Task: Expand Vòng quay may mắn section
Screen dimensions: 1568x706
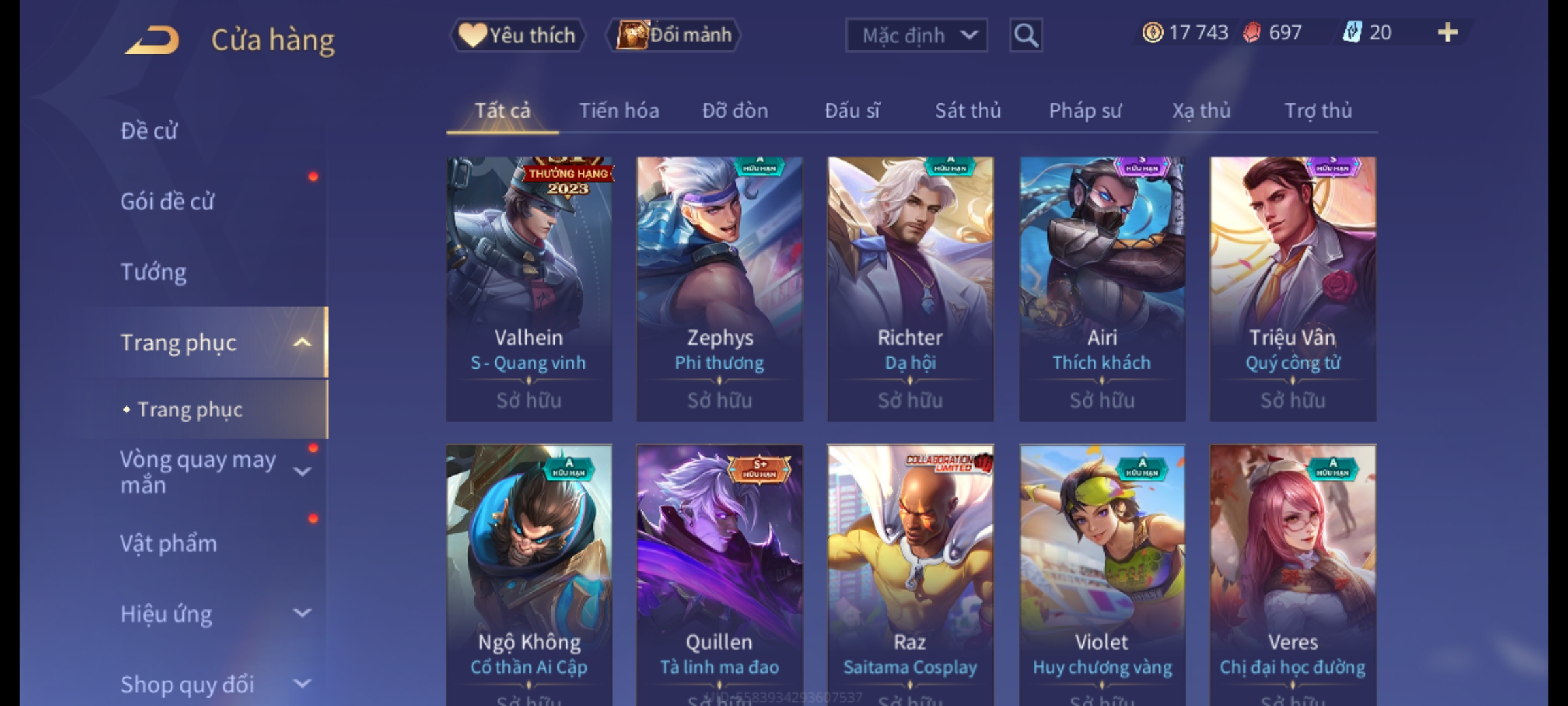Action: click(302, 471)
